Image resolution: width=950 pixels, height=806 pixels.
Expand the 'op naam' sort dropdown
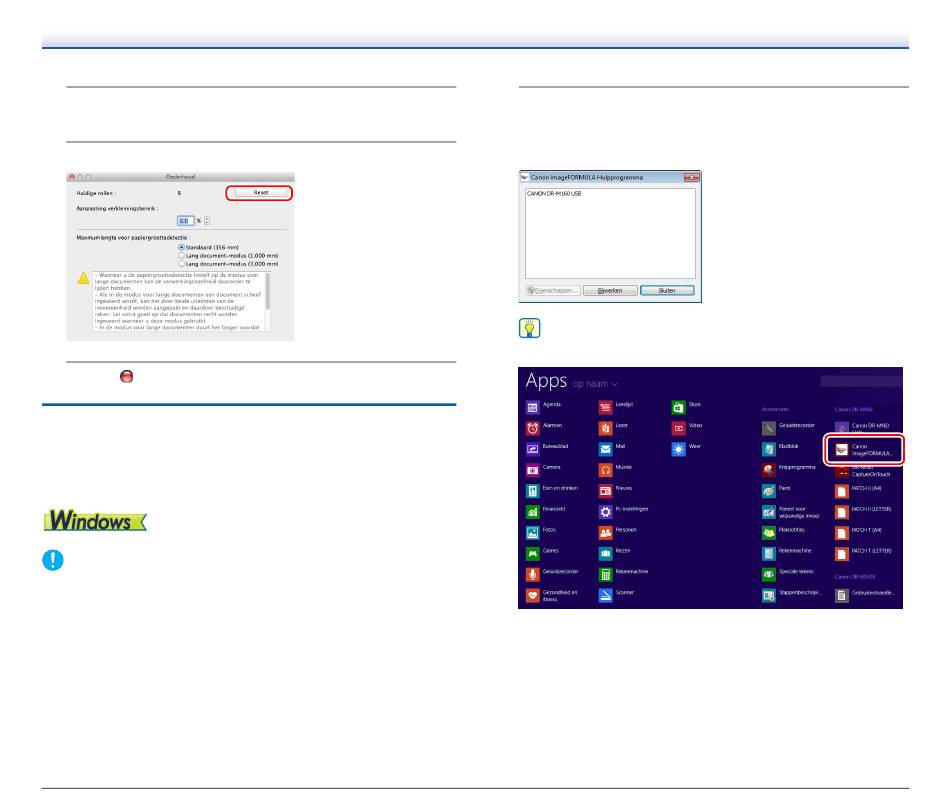coord(596,384)
